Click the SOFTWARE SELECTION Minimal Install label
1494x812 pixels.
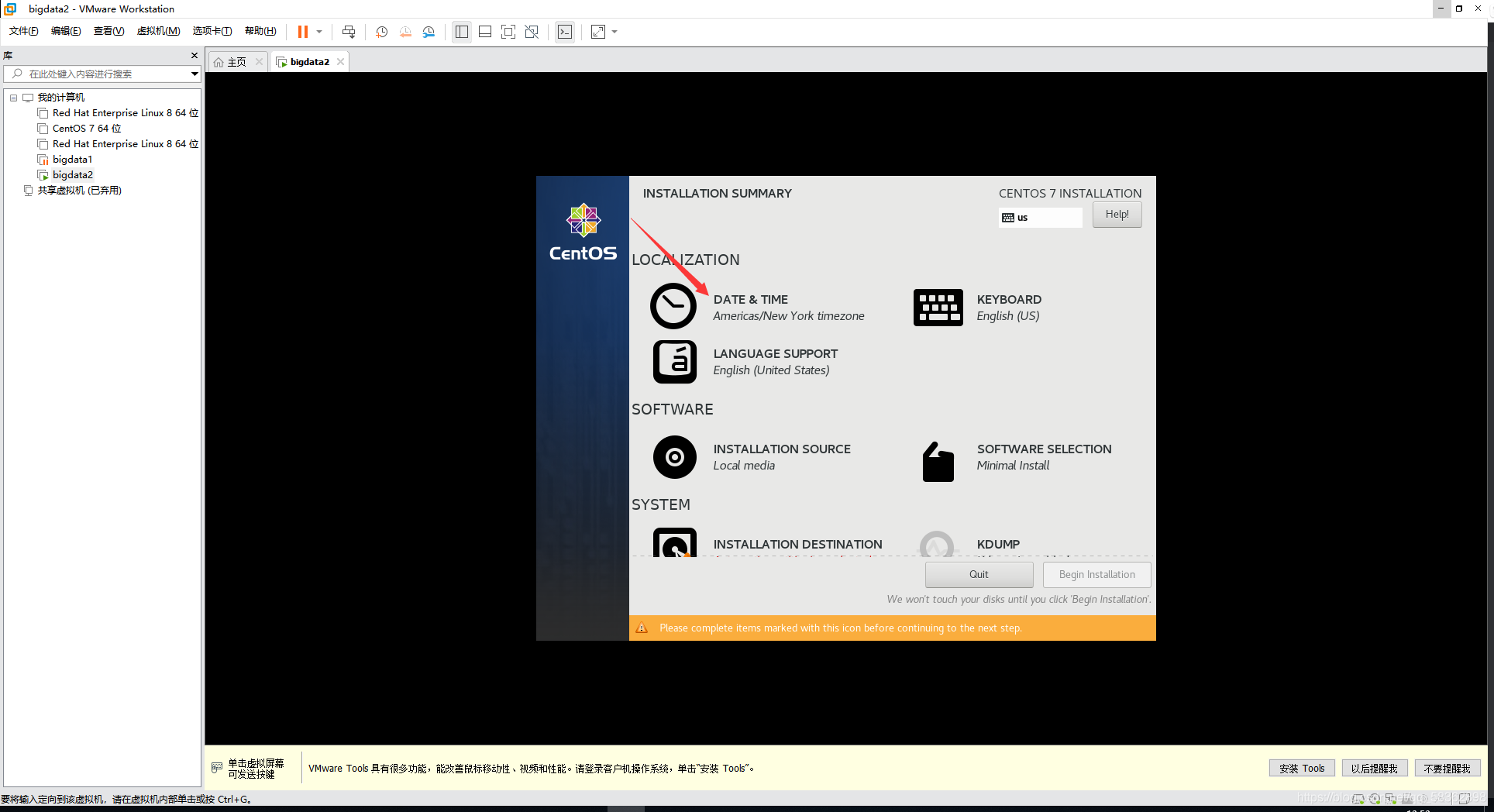click(1044, 457)
